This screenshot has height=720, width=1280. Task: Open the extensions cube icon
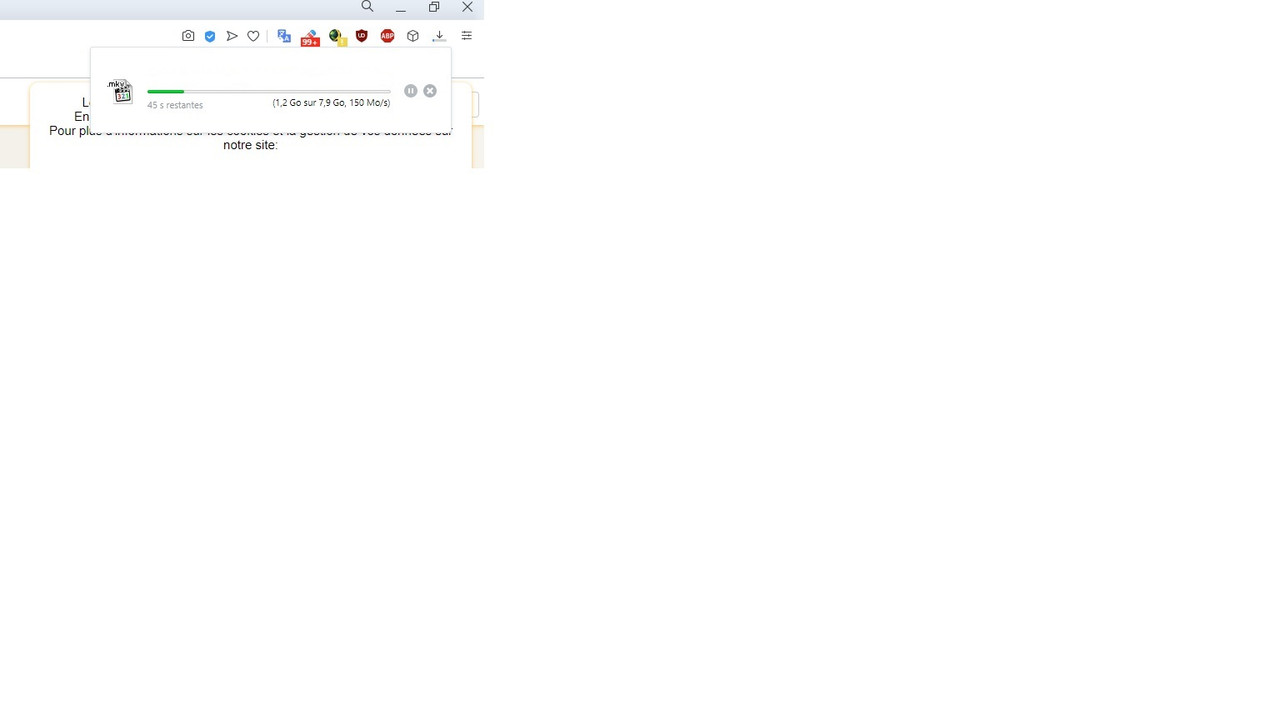point(413,36)
